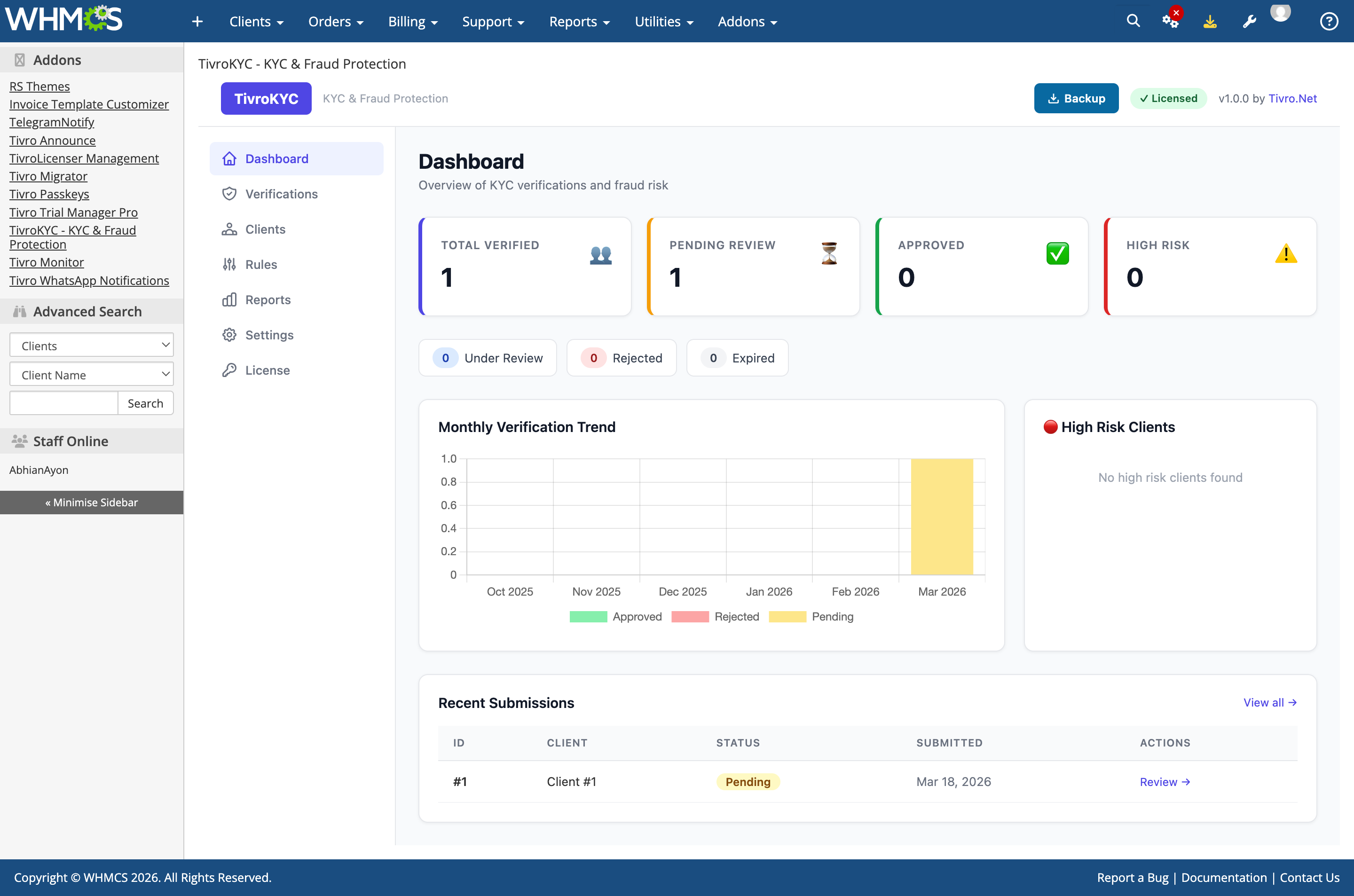
Task: Open the automation status gears icon
Action: coord(1170,21)
